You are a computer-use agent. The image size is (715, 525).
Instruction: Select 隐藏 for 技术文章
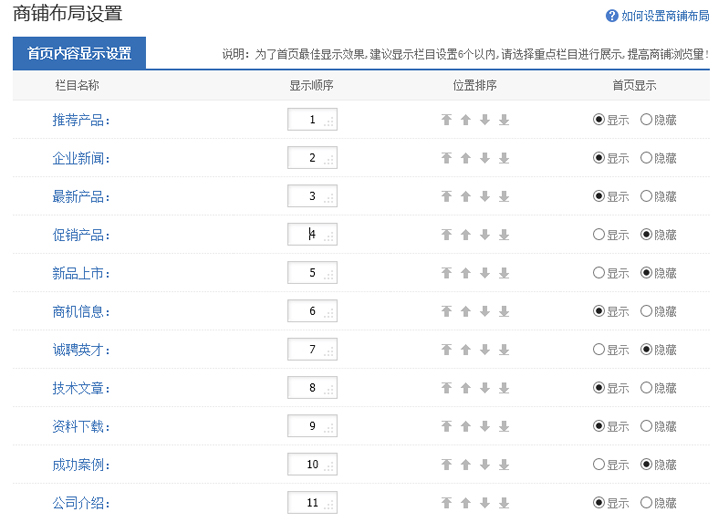[x=646, y=388]
